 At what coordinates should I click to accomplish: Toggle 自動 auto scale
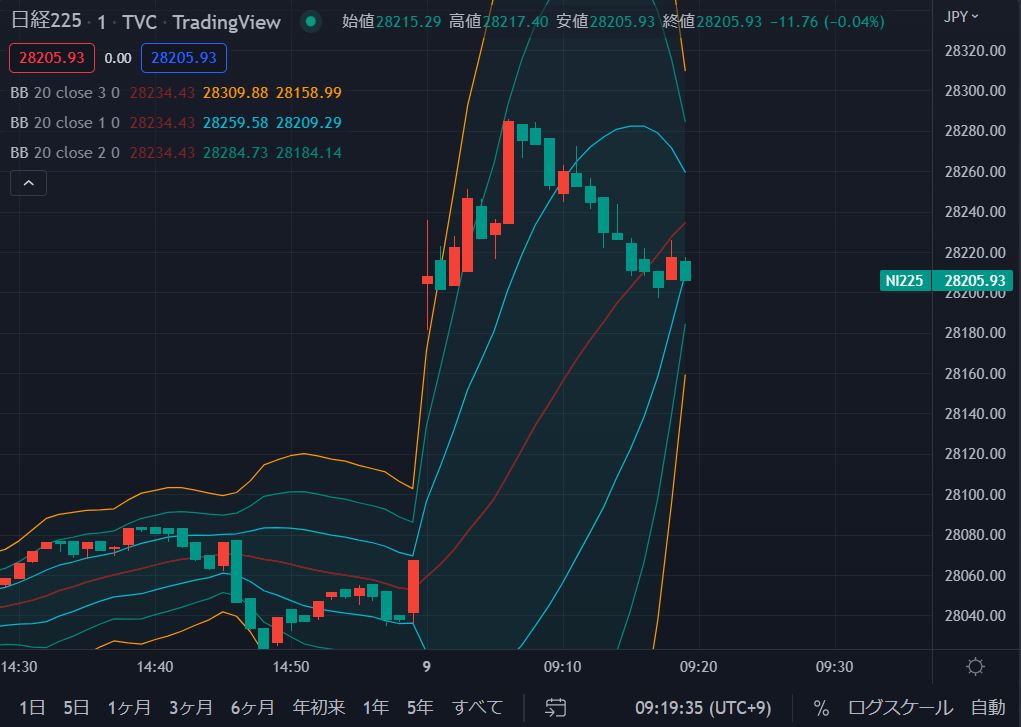(x=988, y=707)
